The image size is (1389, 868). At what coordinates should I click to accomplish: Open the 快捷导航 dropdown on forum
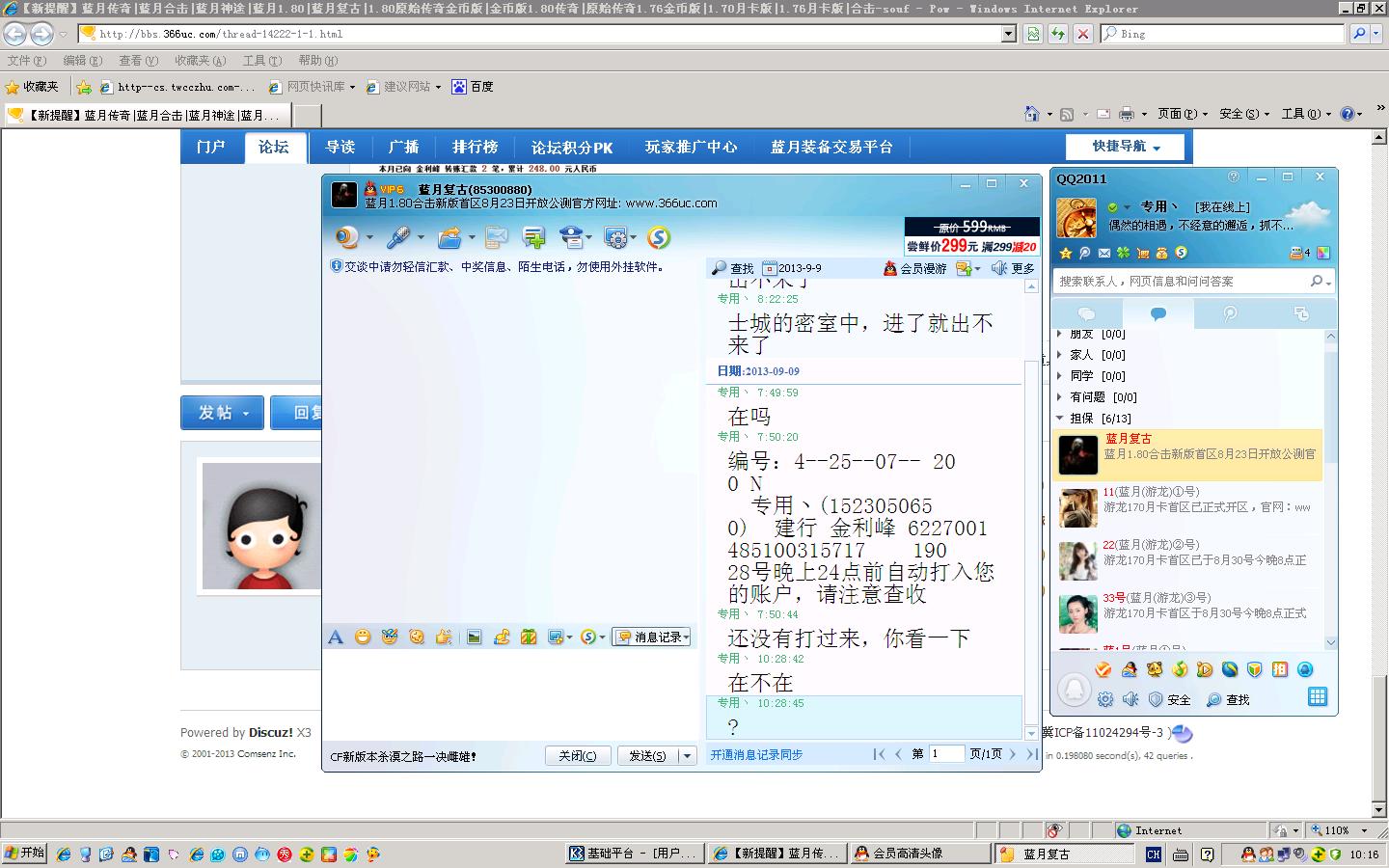point(1126,147)
